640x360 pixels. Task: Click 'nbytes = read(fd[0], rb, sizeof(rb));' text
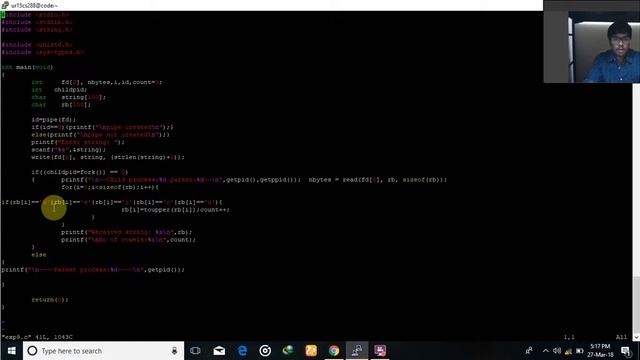pyautogui.click(x=378, y=180)
